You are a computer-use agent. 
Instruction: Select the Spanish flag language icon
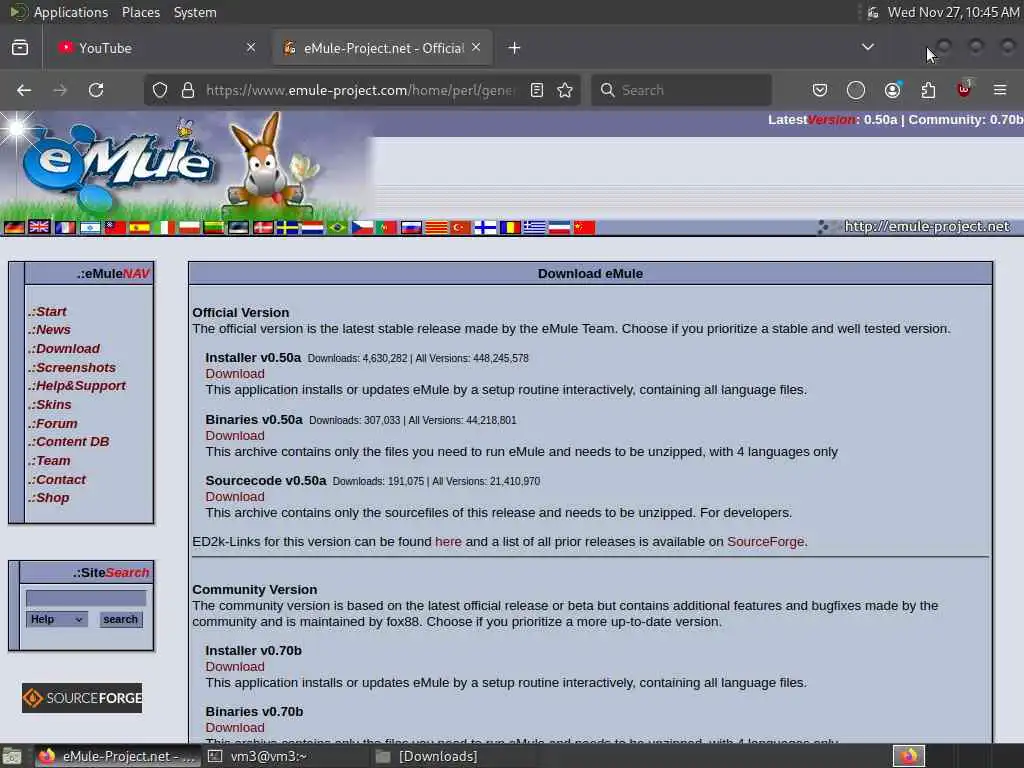point(139,227)
